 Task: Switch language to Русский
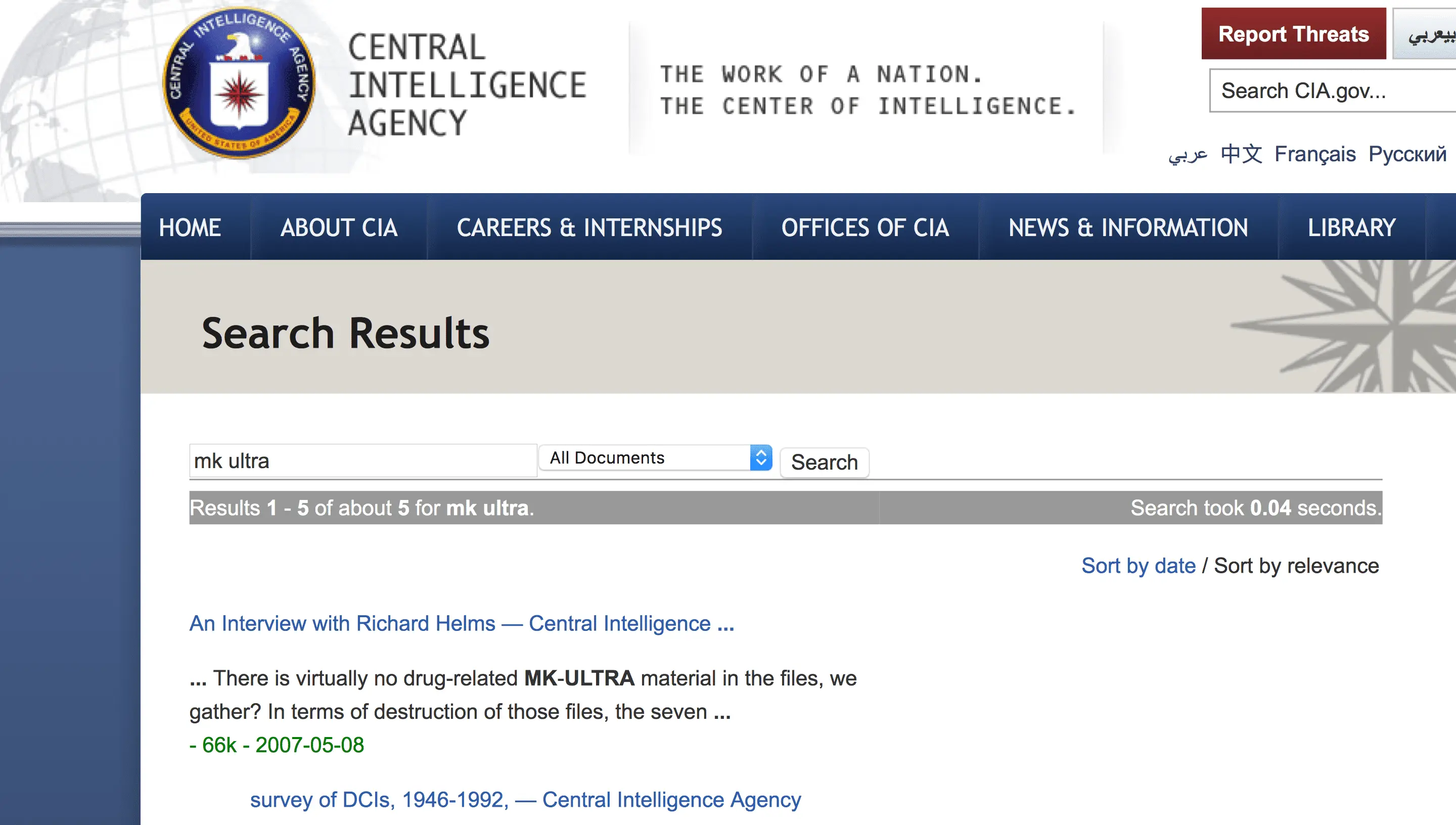coord(1407,154)
